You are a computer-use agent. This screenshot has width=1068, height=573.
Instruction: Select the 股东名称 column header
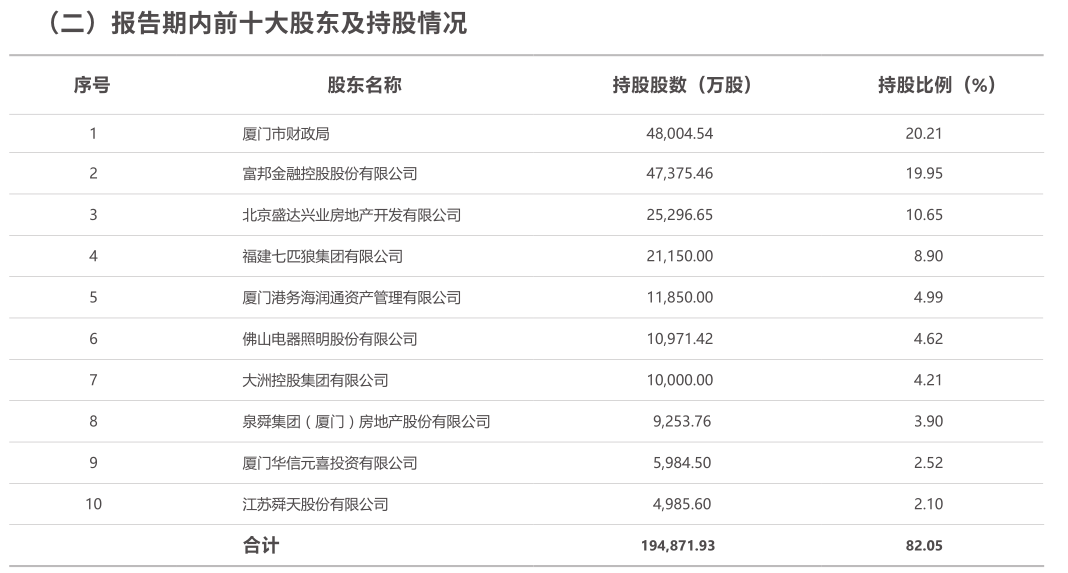(364, 85)
